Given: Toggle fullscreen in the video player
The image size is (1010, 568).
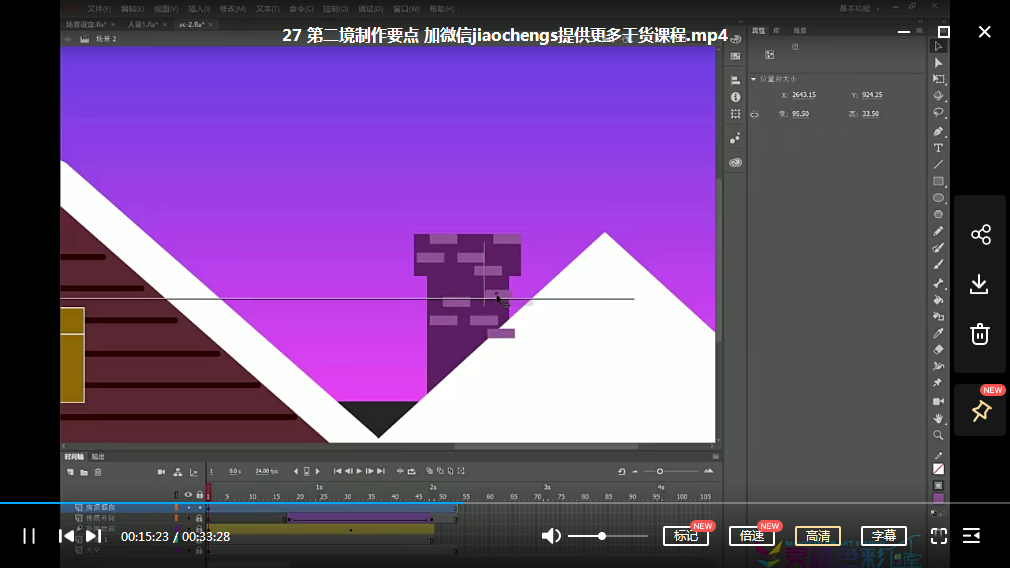Looking at the screenshot, I should [x=939, y=536].
